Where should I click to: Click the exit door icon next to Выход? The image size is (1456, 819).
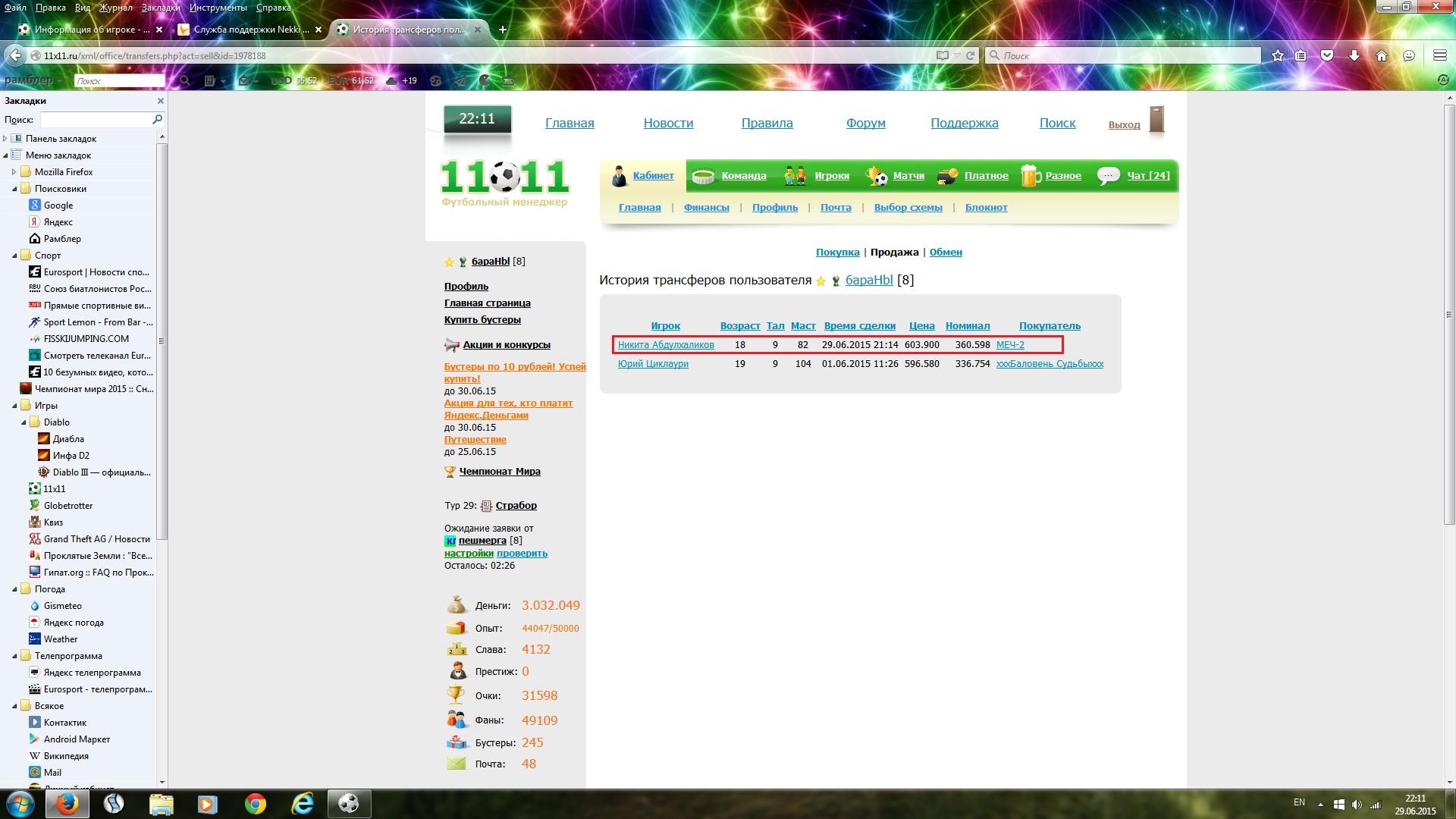pyautogui.click(x=1156, y=120)
